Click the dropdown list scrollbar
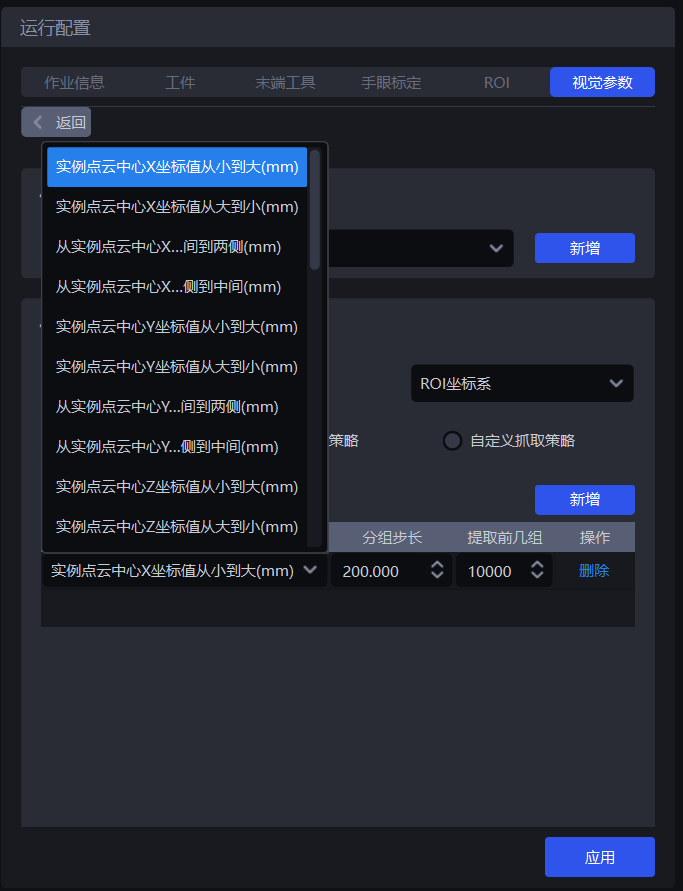Image resolution: width=683 pixels, height=891 pixels. click(315, 210)
